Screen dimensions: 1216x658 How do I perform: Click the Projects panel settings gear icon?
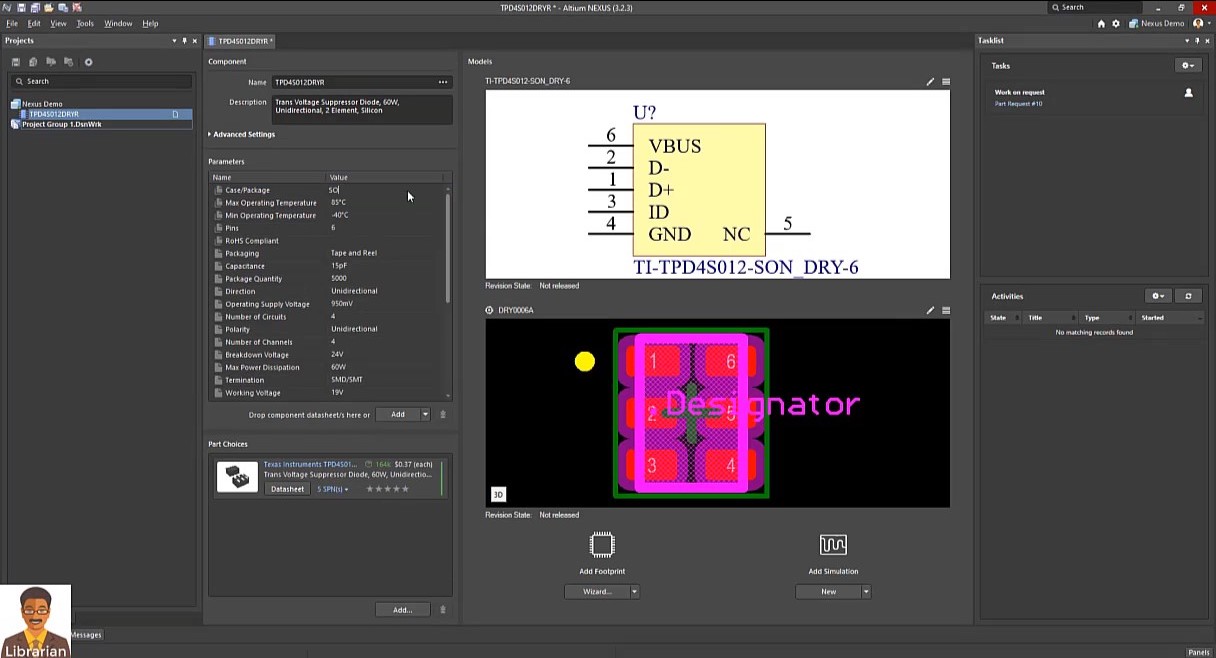[x=88, y=62]
